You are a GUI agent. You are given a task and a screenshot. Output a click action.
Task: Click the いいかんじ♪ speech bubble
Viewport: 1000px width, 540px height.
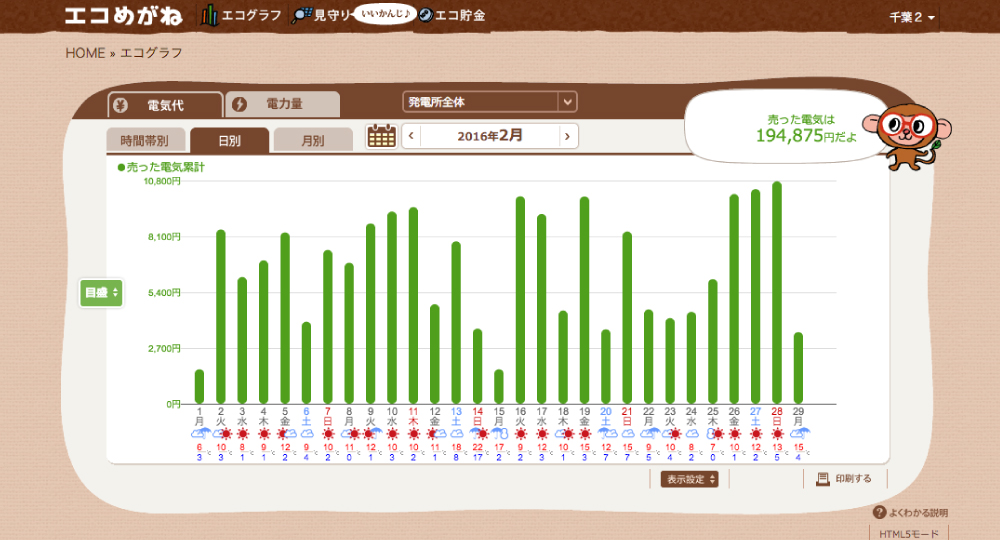coord(385,13)
